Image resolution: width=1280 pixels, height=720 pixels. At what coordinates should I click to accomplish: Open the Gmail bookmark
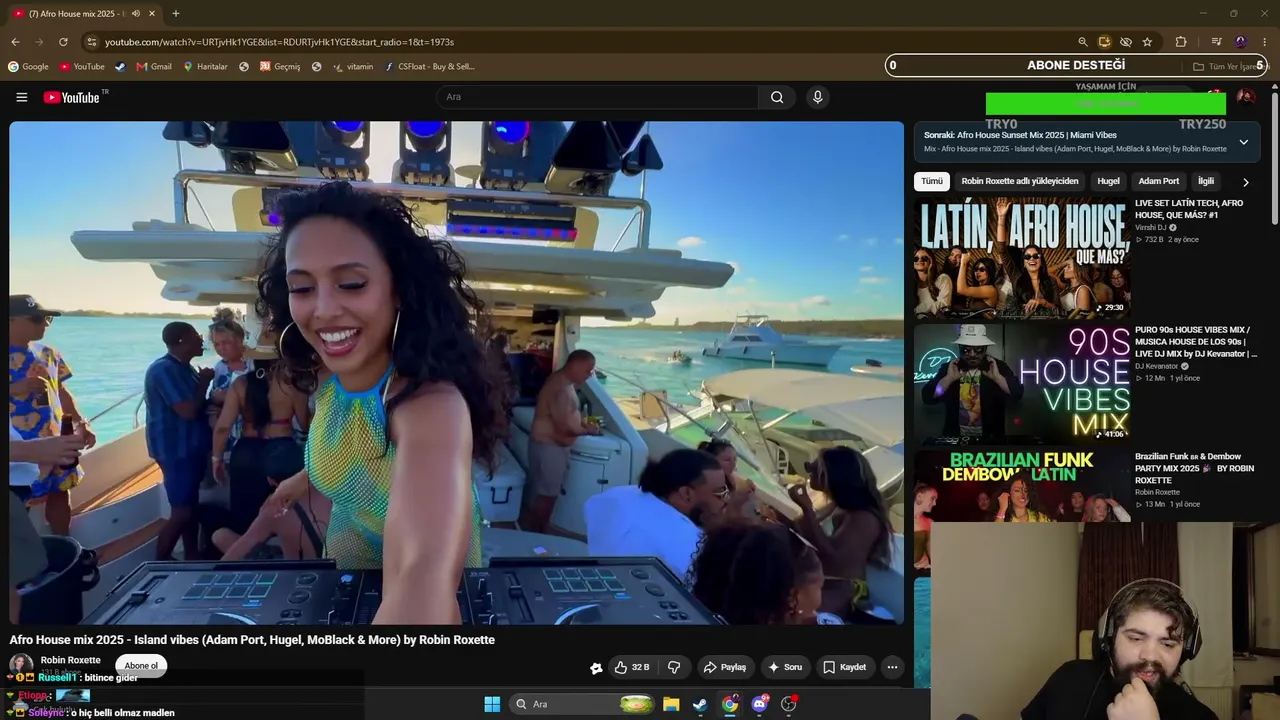[154, 67]
